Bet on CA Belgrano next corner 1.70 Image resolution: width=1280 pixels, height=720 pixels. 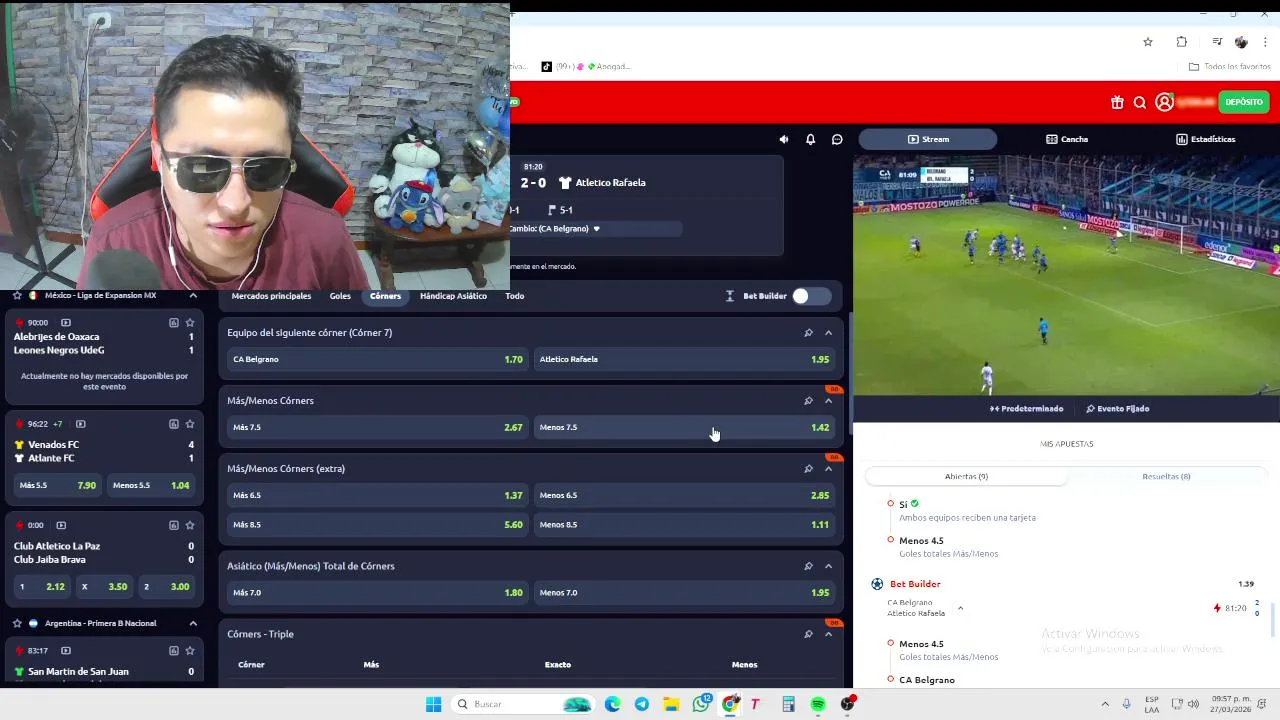coord(377,359)
